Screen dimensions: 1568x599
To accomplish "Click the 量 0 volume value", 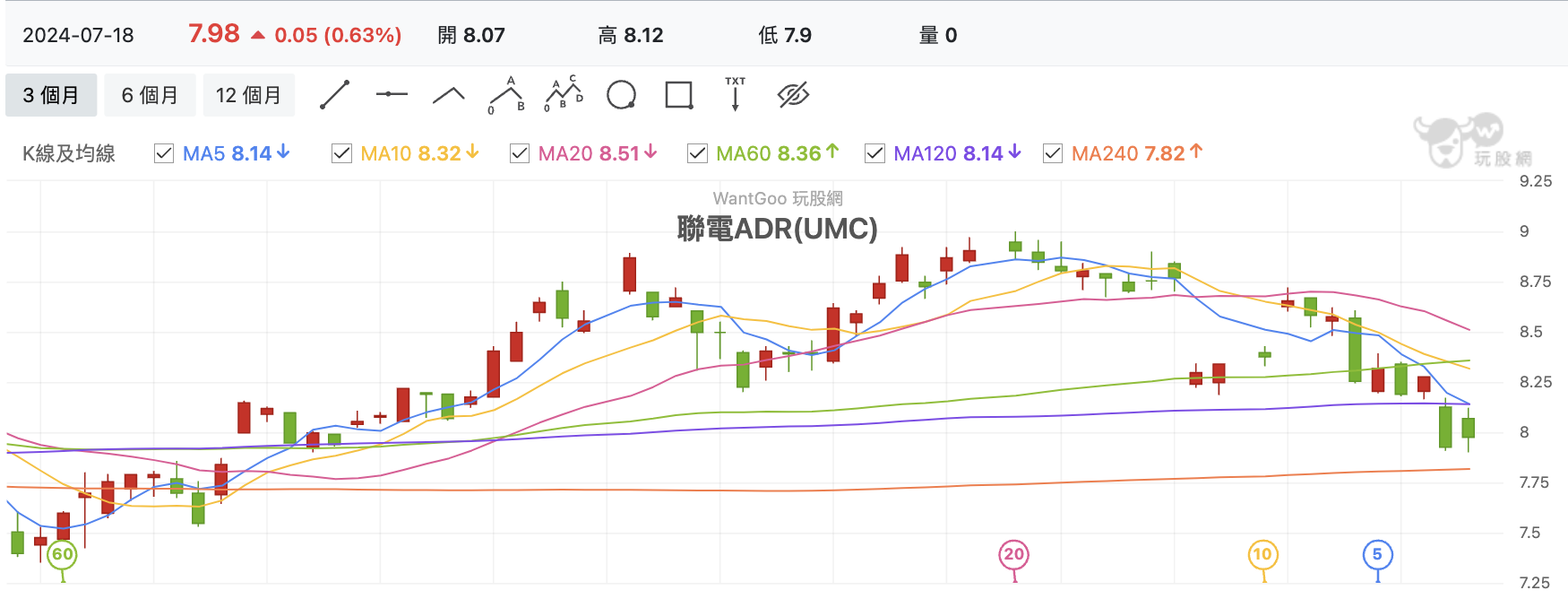I will [938, 35].
